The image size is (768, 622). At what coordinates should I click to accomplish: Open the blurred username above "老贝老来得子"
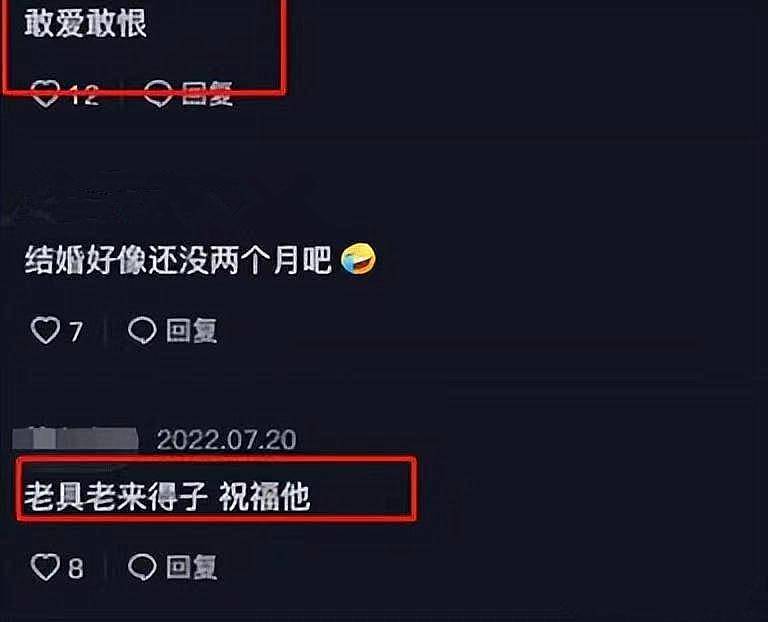tap(75, 439)
